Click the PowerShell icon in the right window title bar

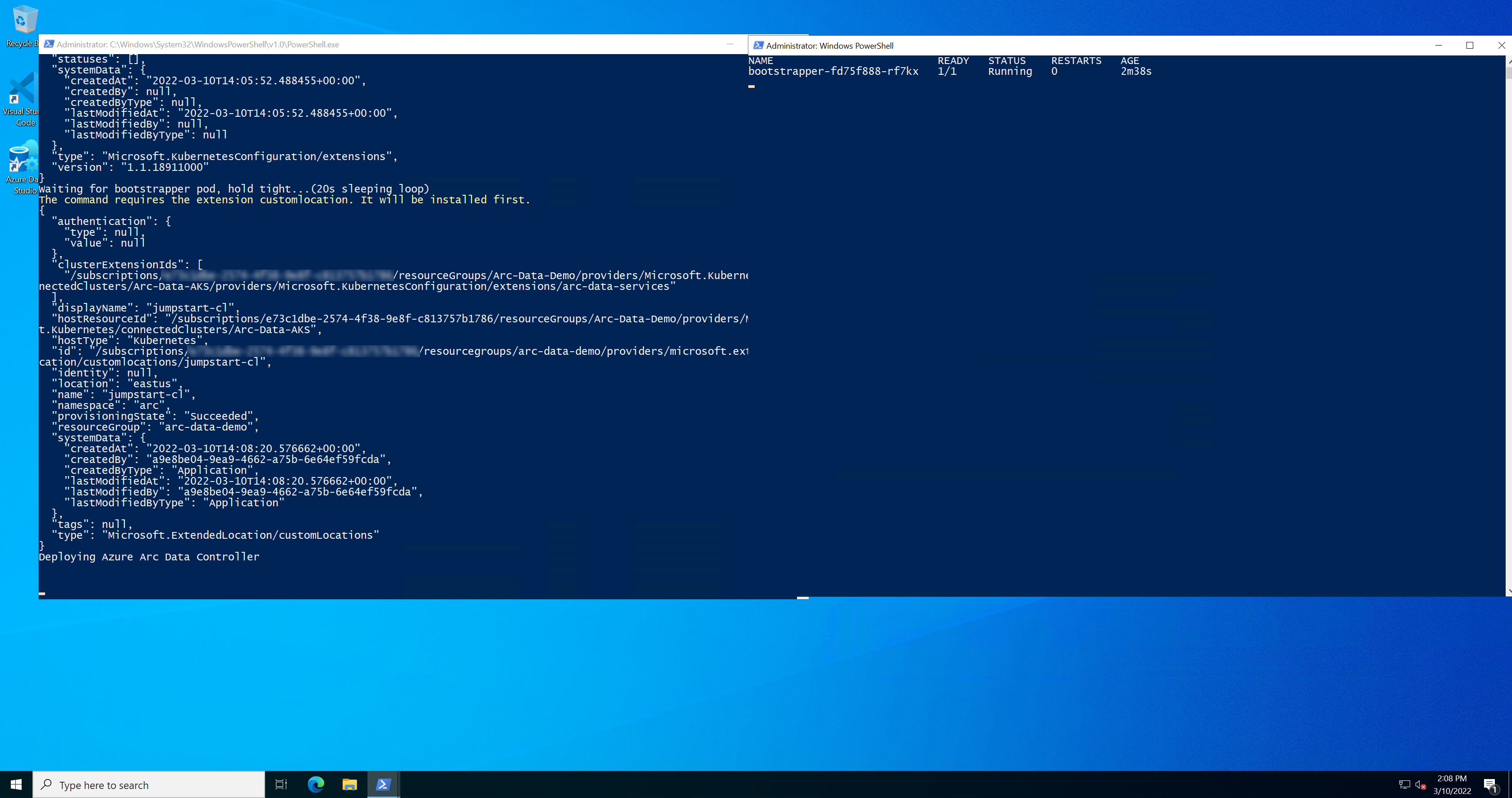[758, 45]
